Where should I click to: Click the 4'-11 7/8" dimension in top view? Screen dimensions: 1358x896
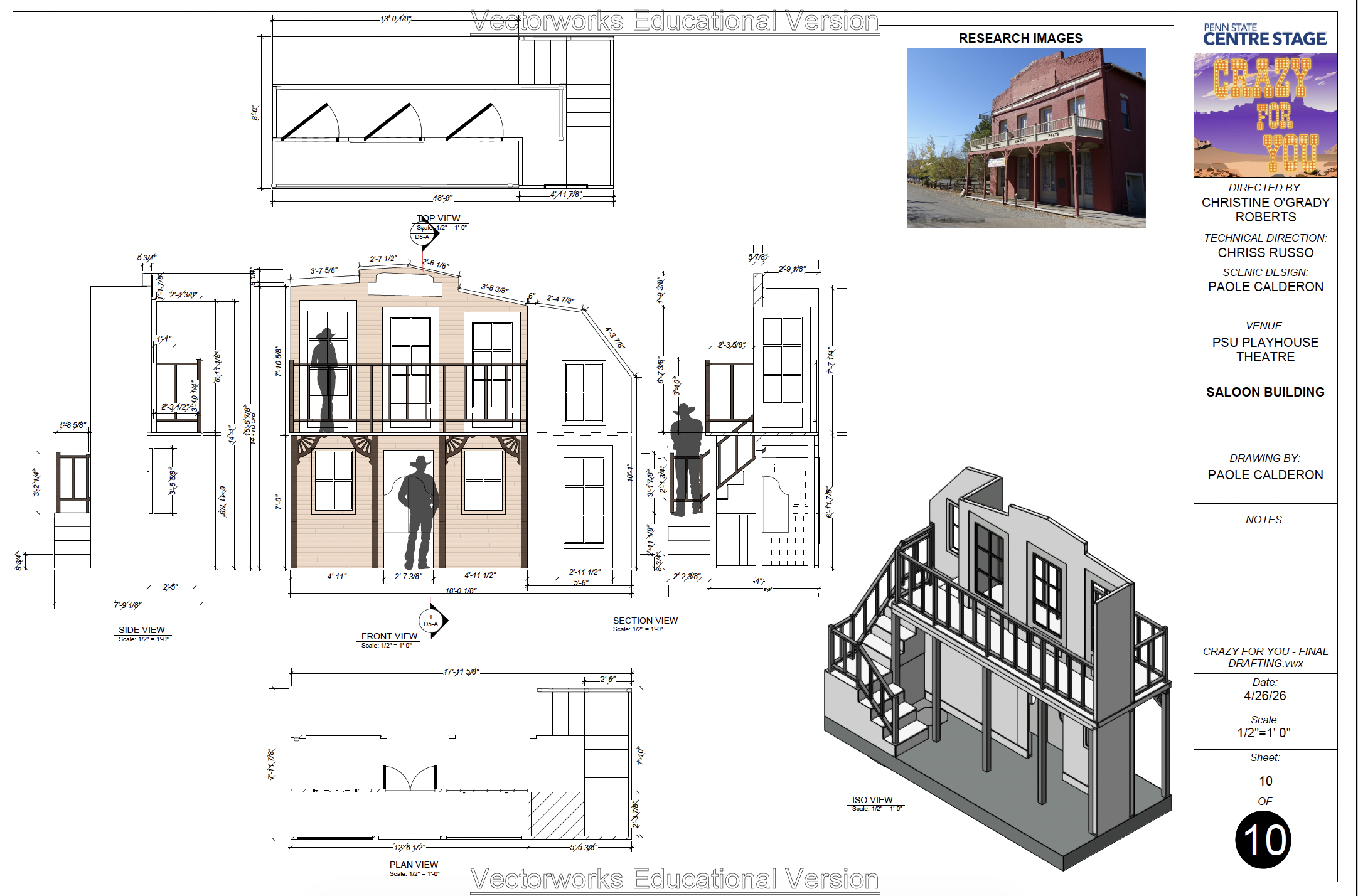(566, 195)
